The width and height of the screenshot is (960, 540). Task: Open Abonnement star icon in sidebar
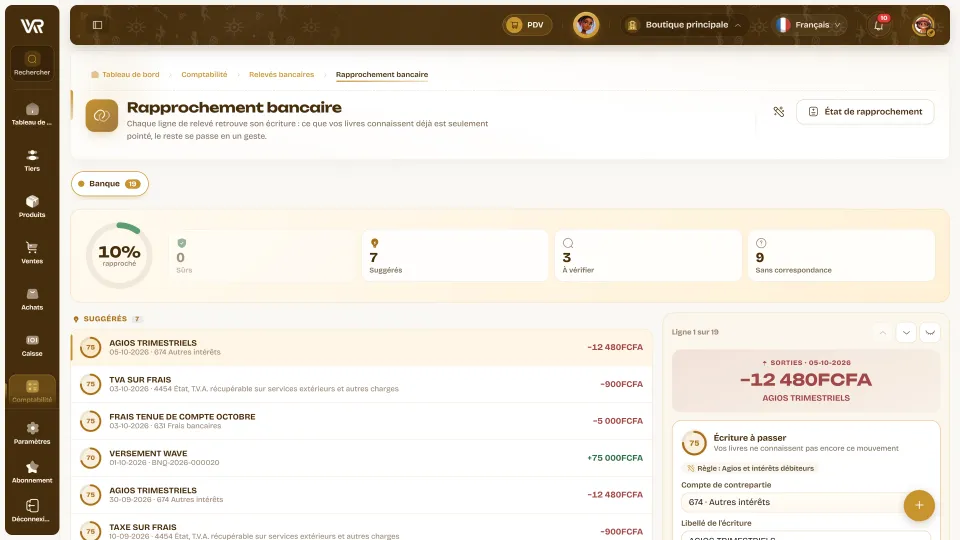point(32,472)
